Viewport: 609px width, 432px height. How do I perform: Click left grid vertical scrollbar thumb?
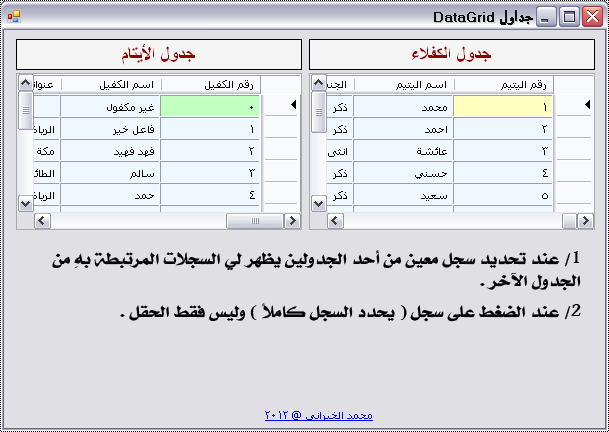(26, 111)
